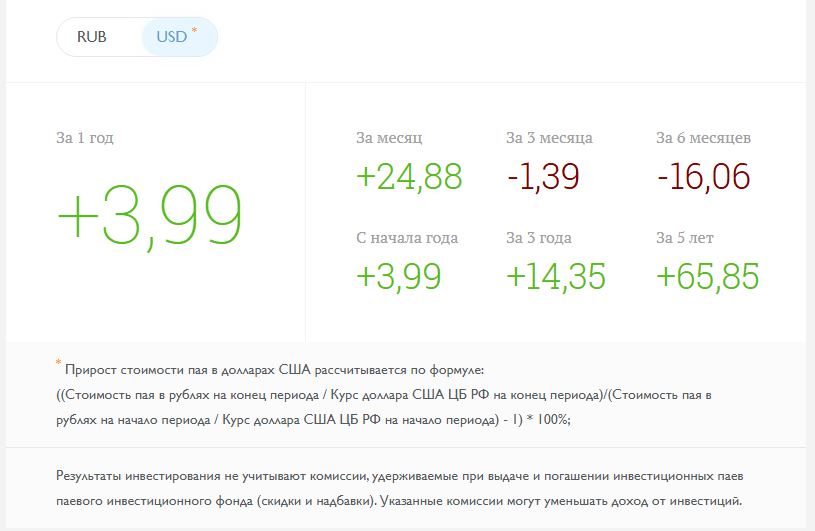Click the -16,06 six-month return value
Viewport: 815px width, 531px height.
click(703, 176)
